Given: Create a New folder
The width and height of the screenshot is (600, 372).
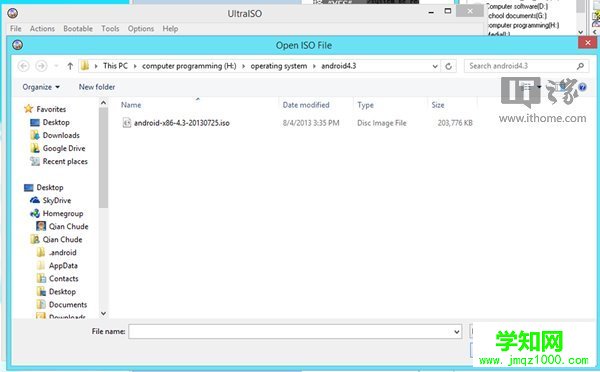Looking at the screenshot, I should tap(97, 87).
